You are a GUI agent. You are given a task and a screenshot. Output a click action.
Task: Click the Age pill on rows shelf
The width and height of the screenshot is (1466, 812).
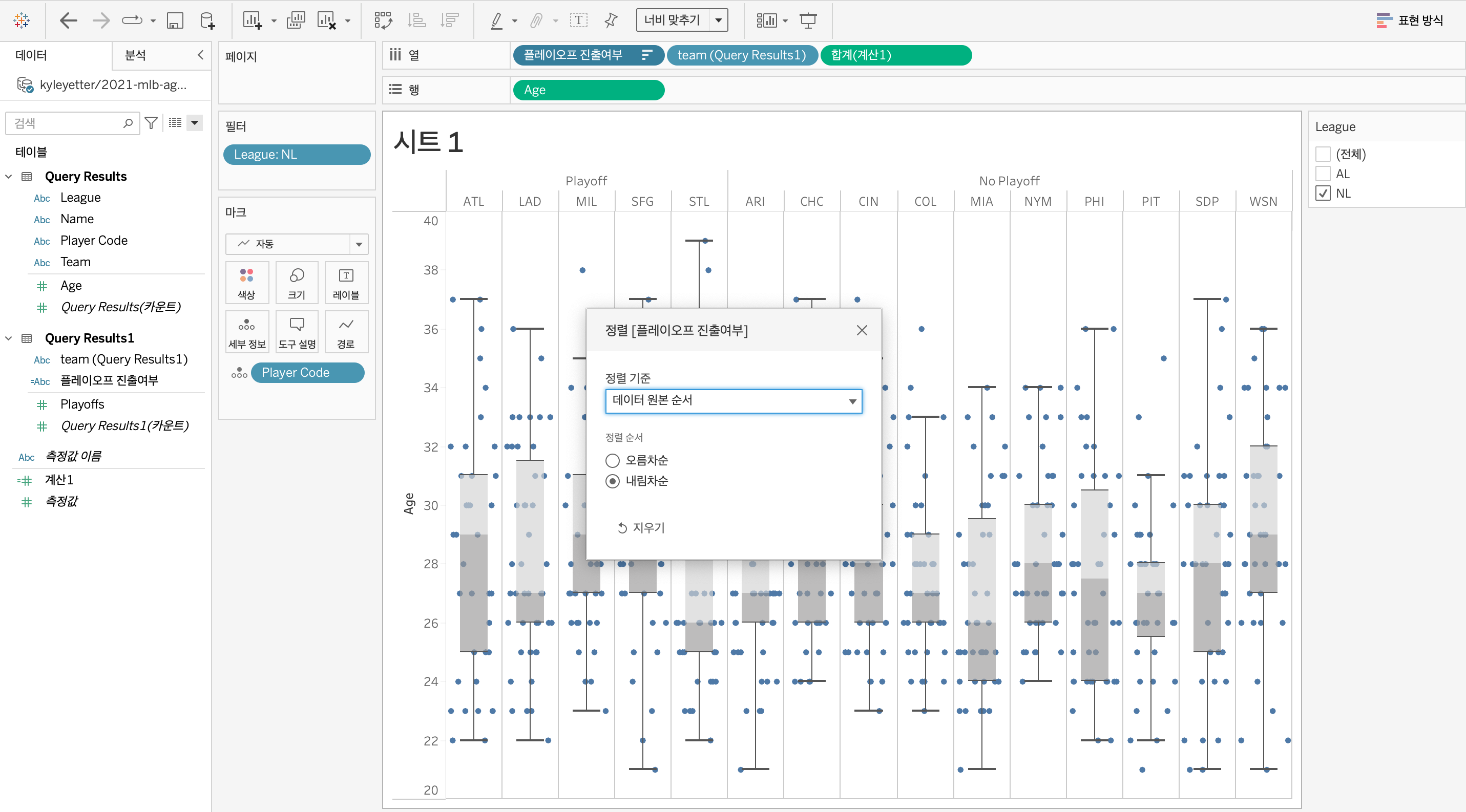589,90
